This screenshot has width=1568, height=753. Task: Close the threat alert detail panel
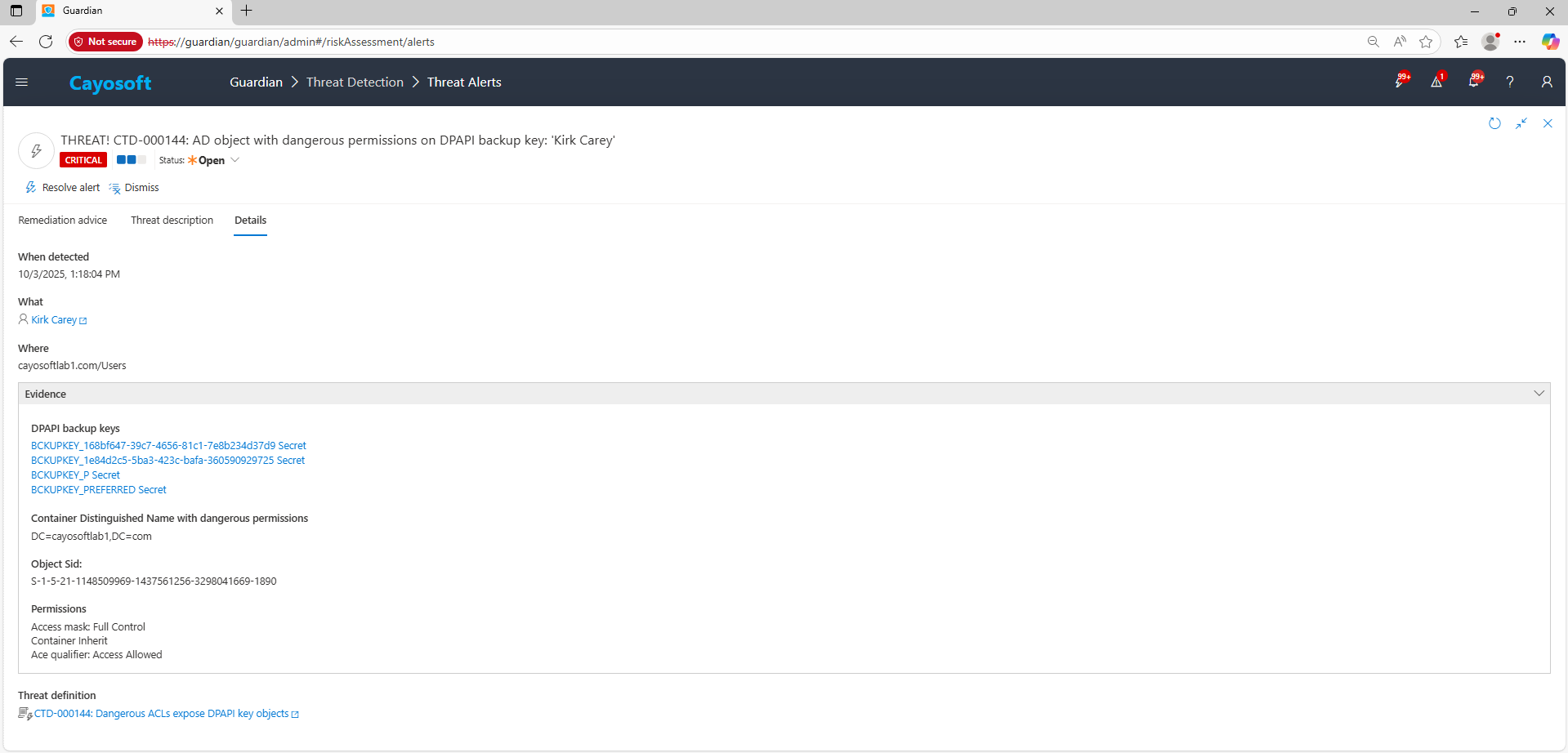(1548, 123)
